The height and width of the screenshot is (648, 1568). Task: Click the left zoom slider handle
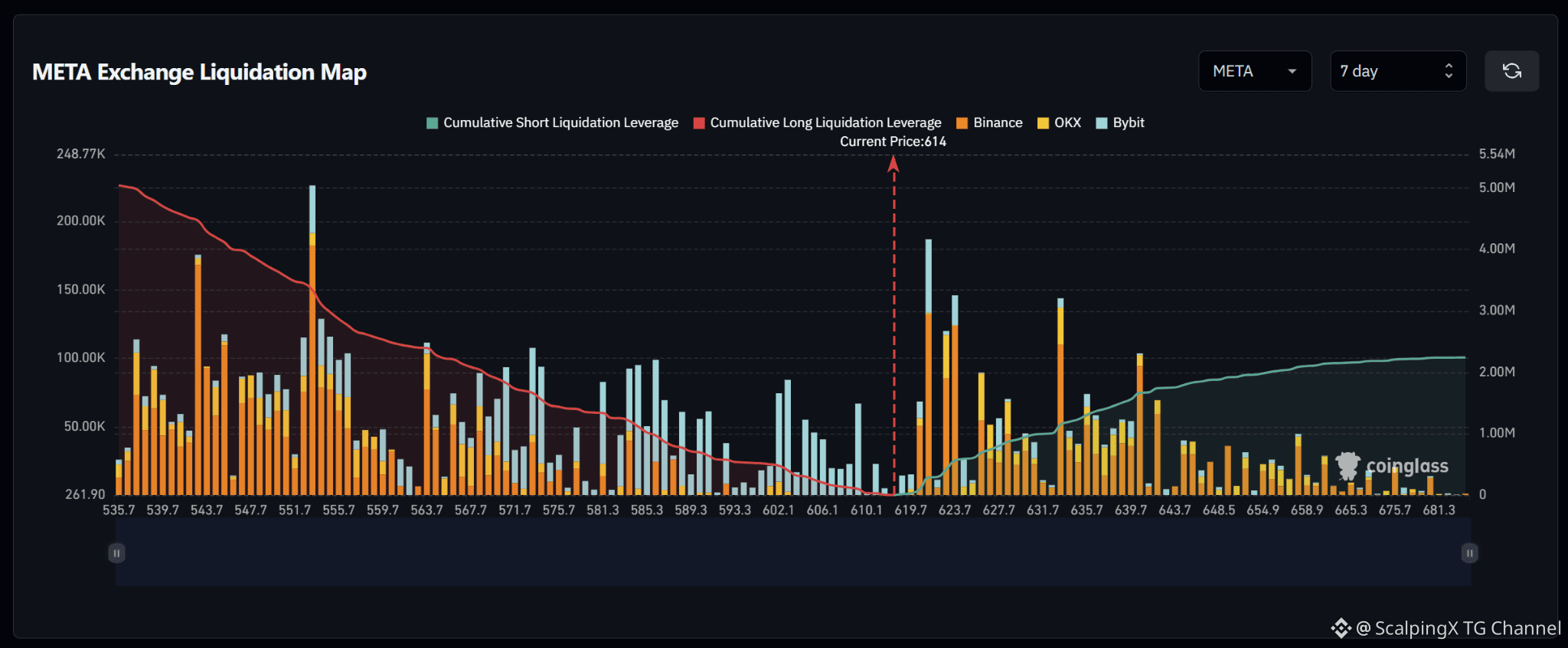tap(116, 553)
